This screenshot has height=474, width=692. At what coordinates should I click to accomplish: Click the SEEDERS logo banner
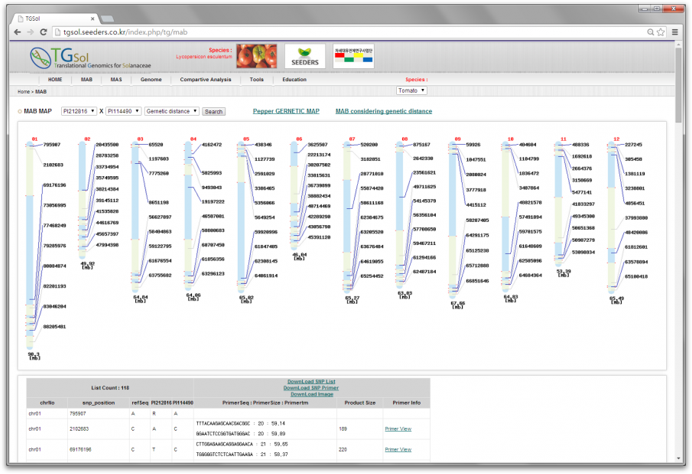click(304, 56)
